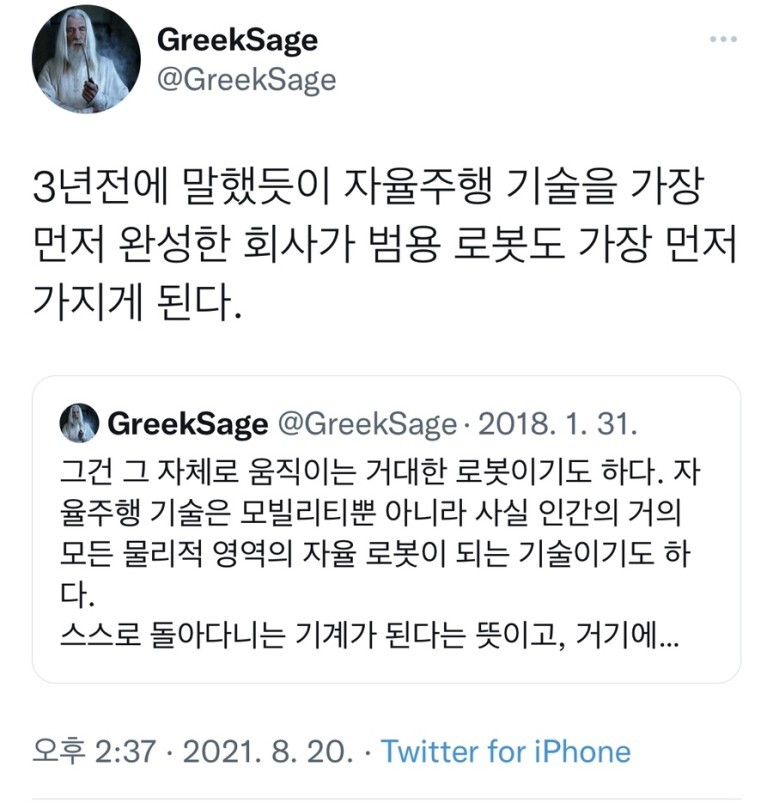Tap the main tweet line starting with 3년전에
Screen dimensions: 773x809
click(x=368, y=187)
